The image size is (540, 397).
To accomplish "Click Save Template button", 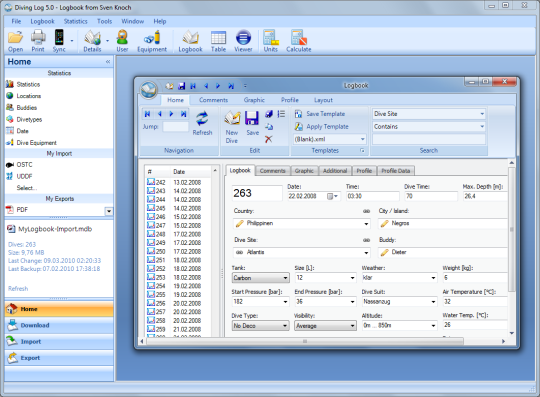I will click(320, 114).
